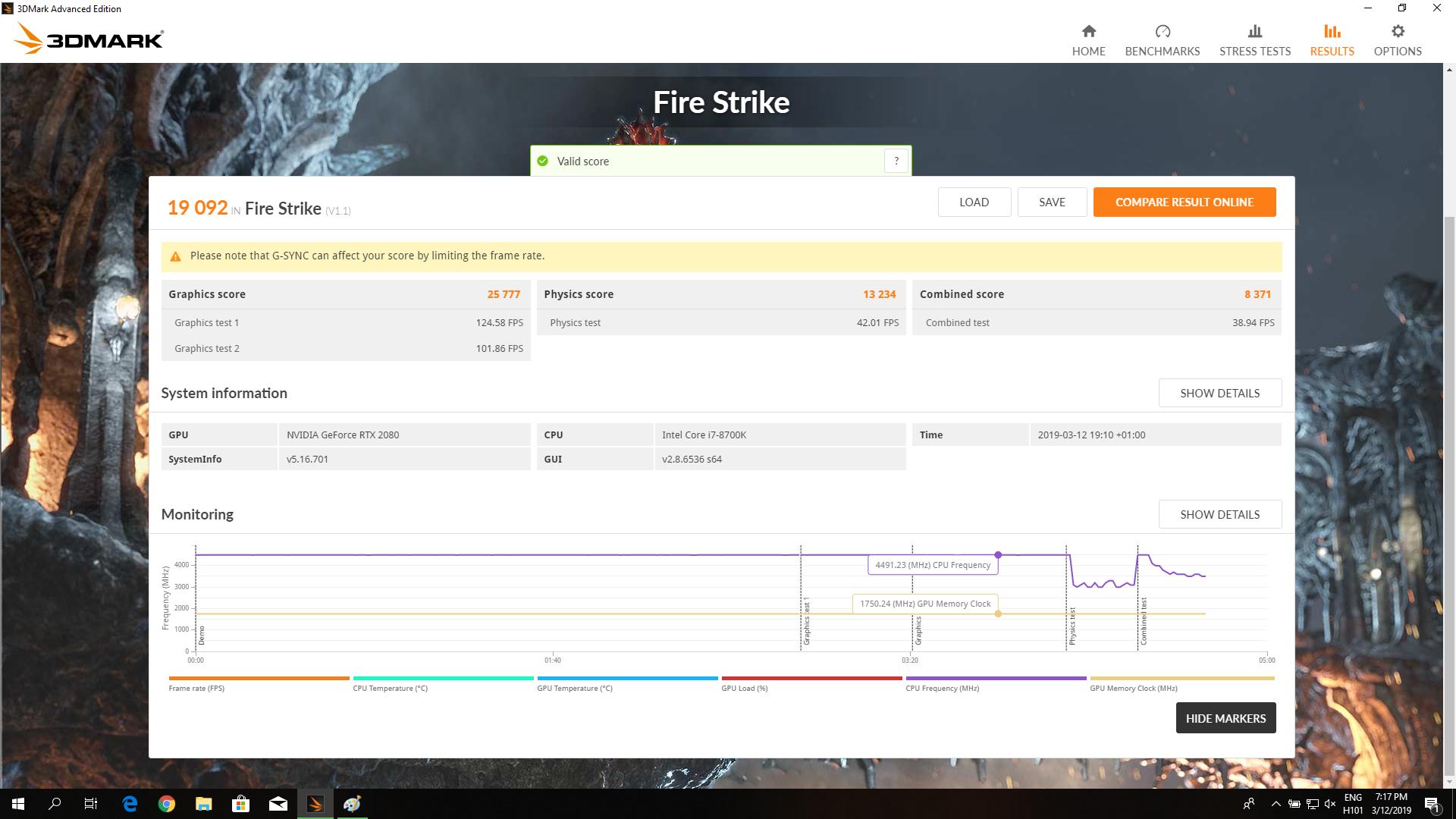
Task: Click the muted volume icon
Action: point(1329,804)
